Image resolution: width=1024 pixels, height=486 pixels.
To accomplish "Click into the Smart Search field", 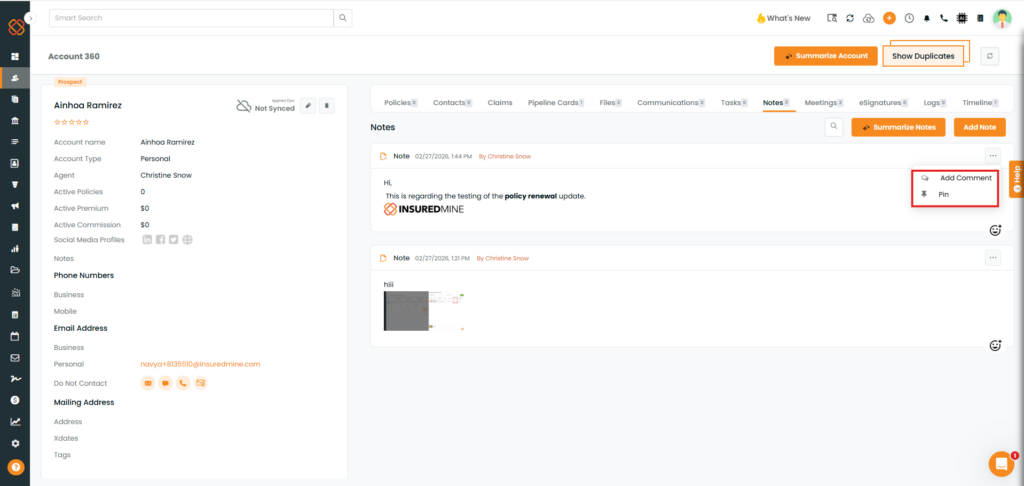I will click(190, 18).
